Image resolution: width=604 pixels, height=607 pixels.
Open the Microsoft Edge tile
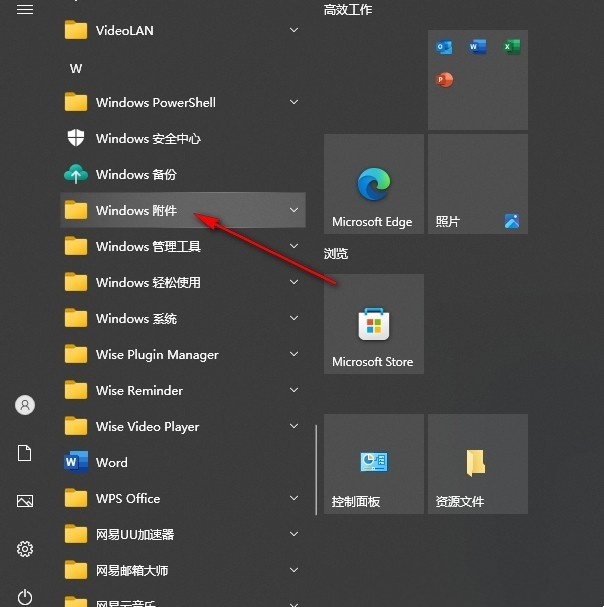tap(374, 184)
